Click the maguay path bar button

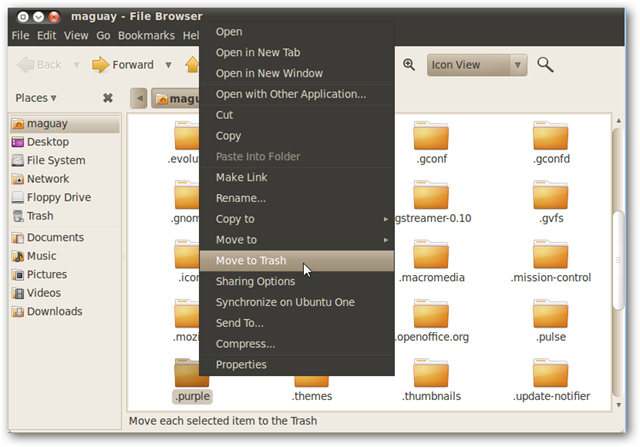pyautogui.click(x=176, y=99)
